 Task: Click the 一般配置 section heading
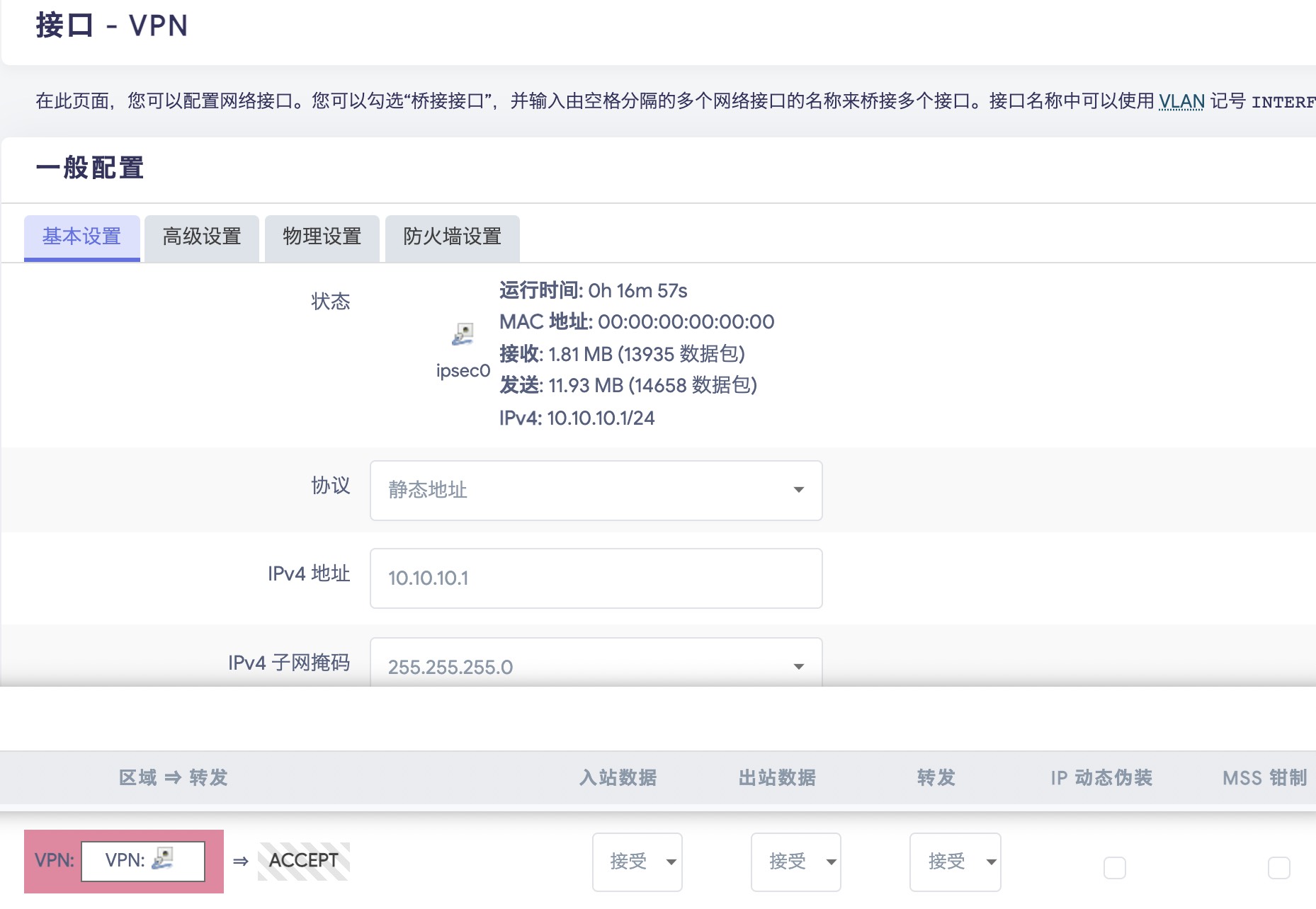(x=90, y=168)
